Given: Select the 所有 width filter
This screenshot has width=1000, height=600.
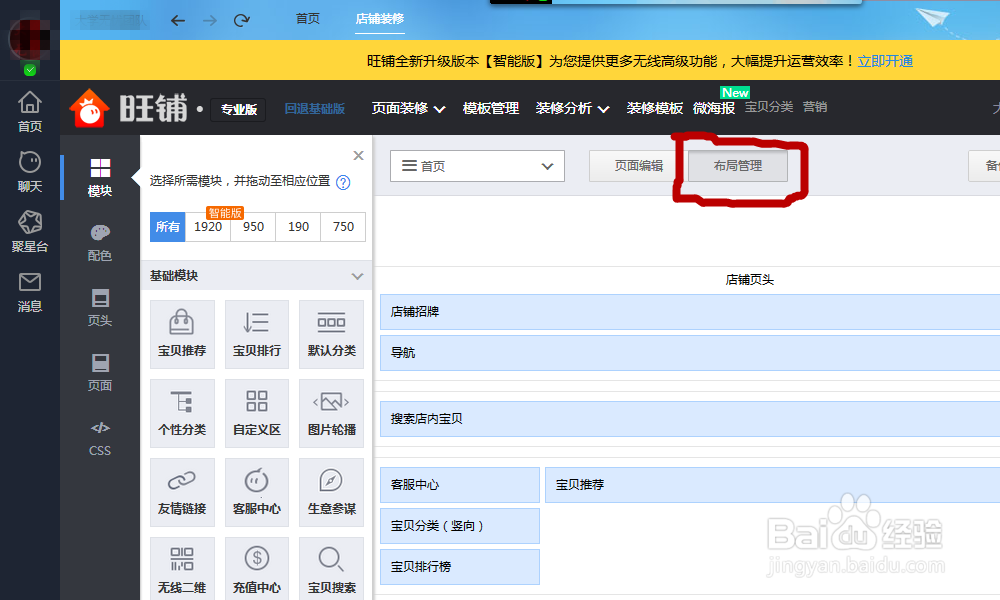Looking at the screenshot, I should [x=168, y=227].
